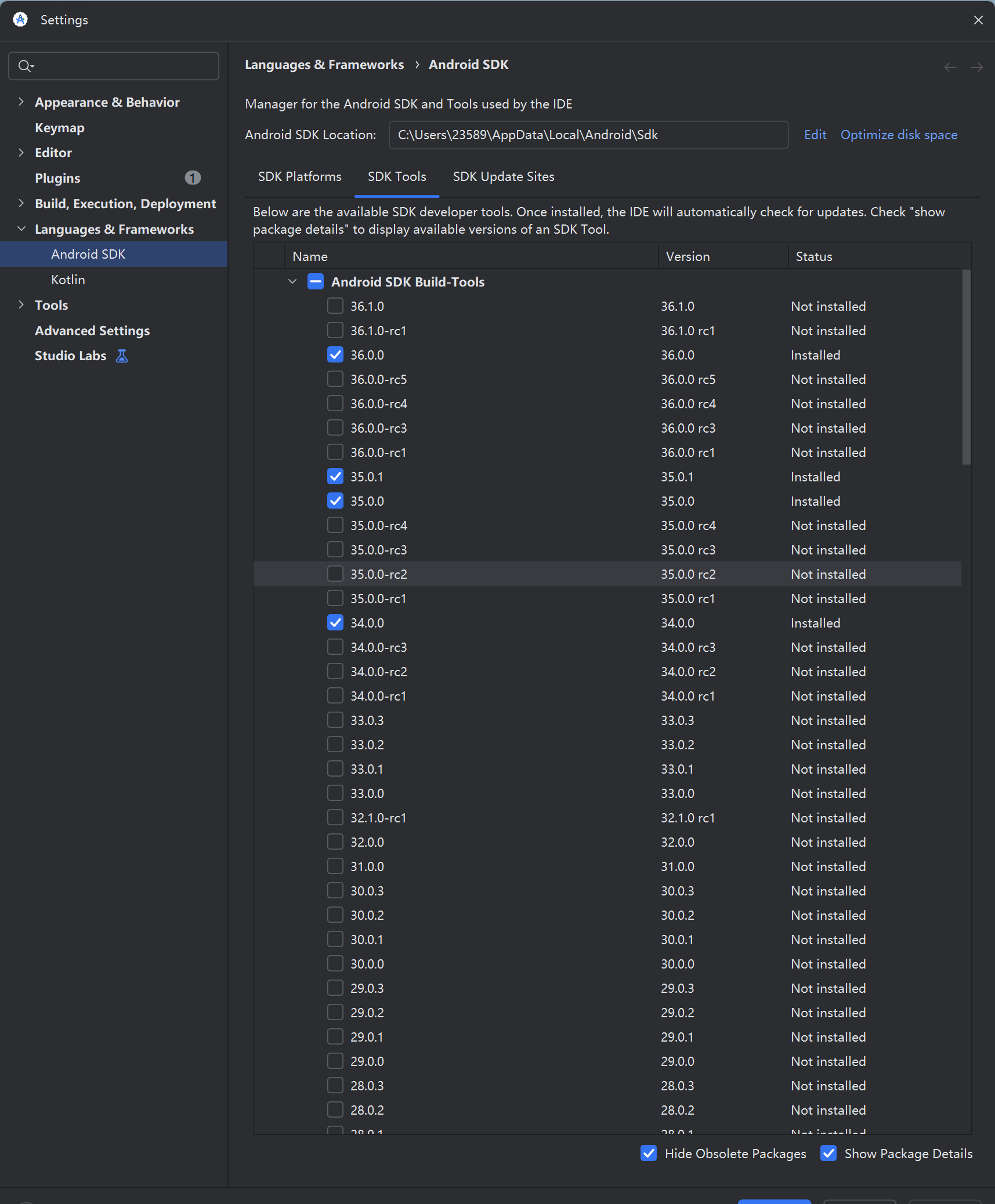This screenshot has height=1204, width=995.
Task: Select the SDK Tools tab
Action: click(x=397, y=176)
